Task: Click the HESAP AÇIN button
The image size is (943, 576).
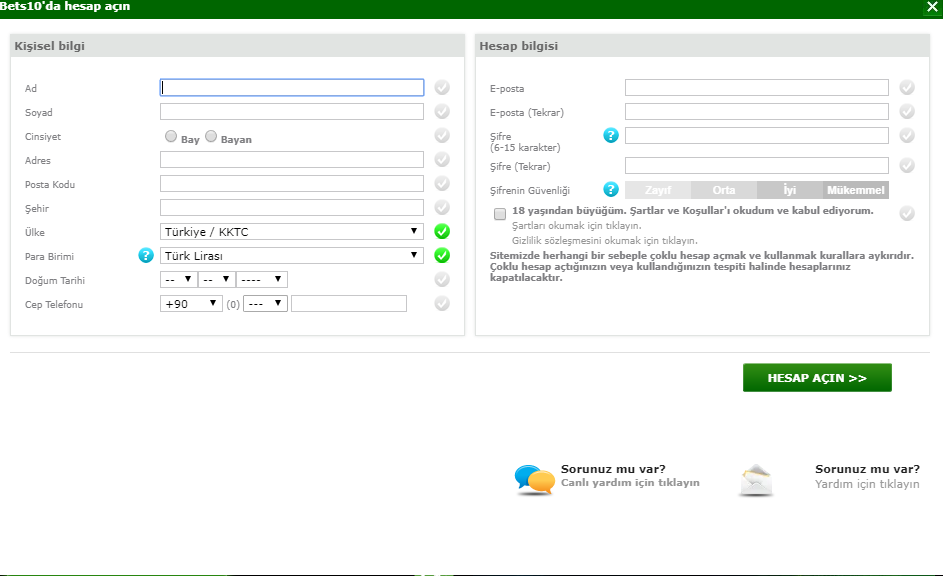Action: pos(817,378)
